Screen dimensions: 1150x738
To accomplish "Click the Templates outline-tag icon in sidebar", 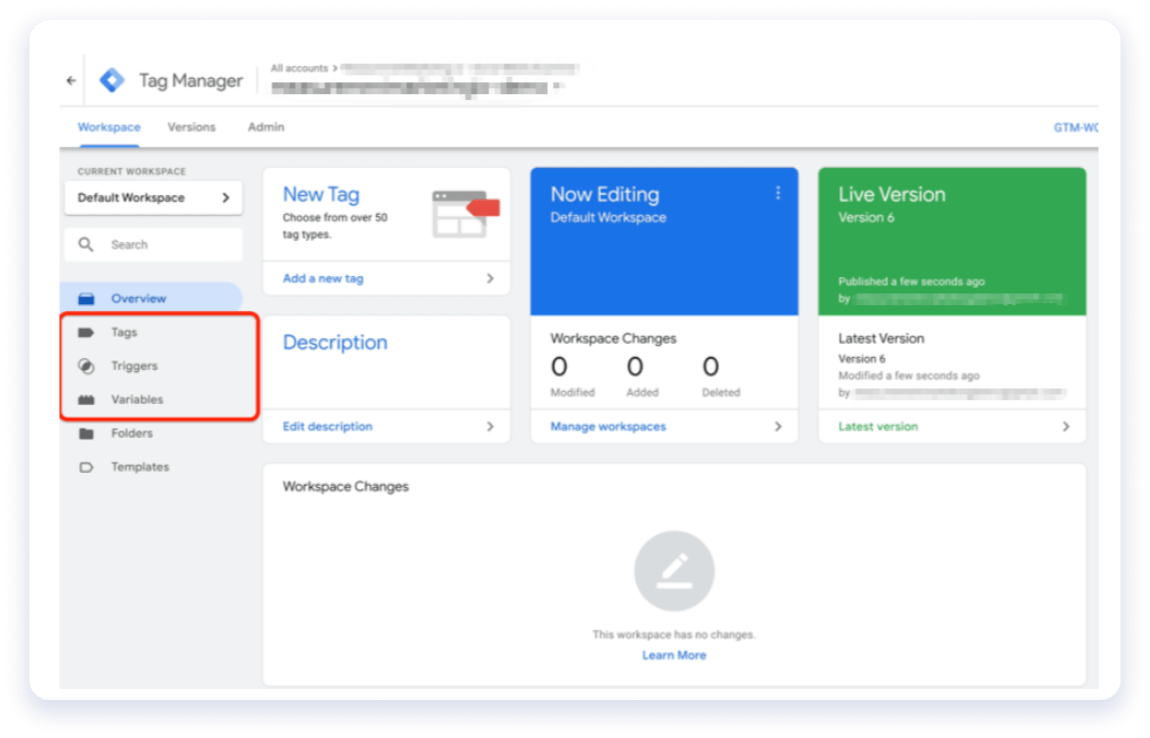I will [86, 467].
